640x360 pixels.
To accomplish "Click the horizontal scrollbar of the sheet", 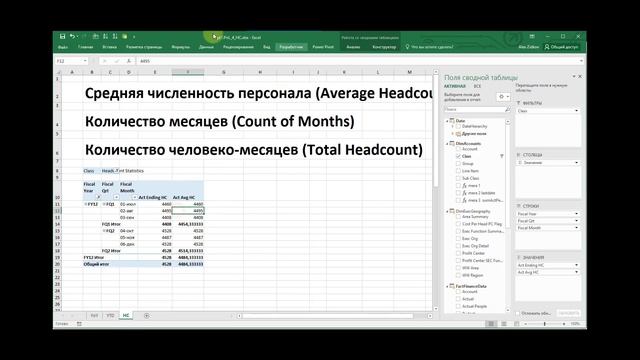I will pyautogui.click(x=328, y=316).
